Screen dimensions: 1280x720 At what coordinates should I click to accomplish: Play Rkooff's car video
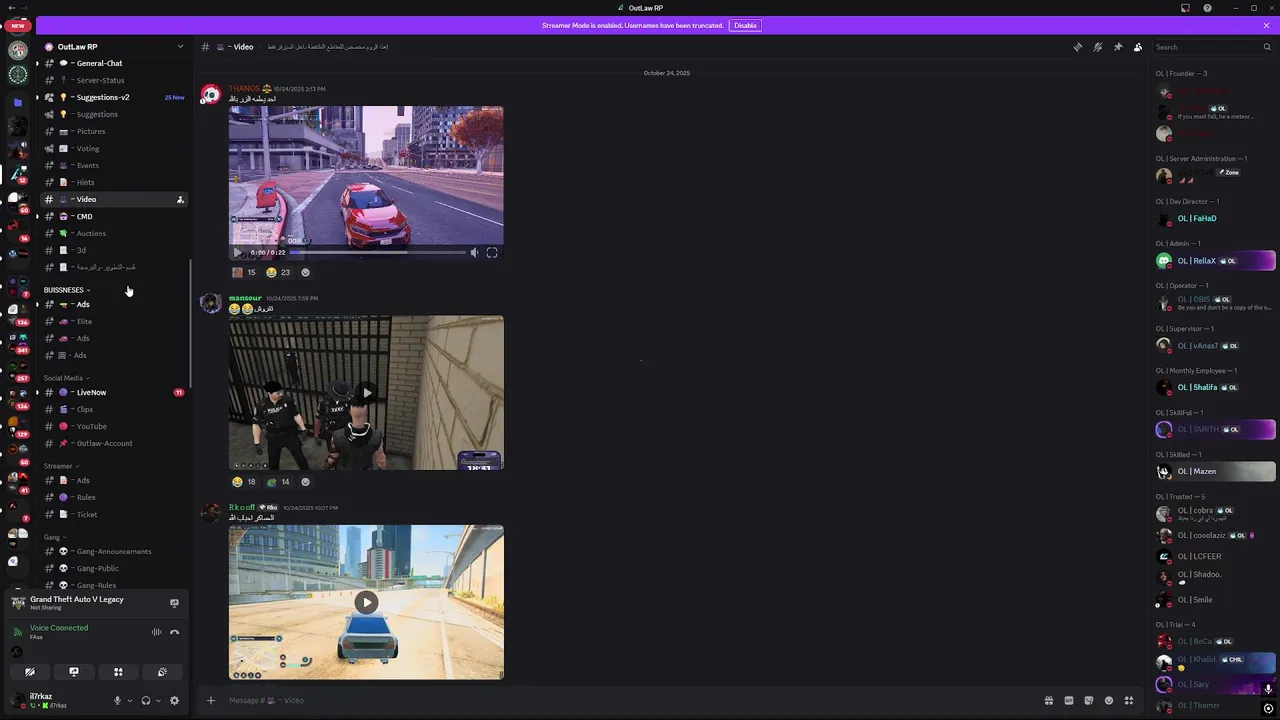tap(367, 602)
